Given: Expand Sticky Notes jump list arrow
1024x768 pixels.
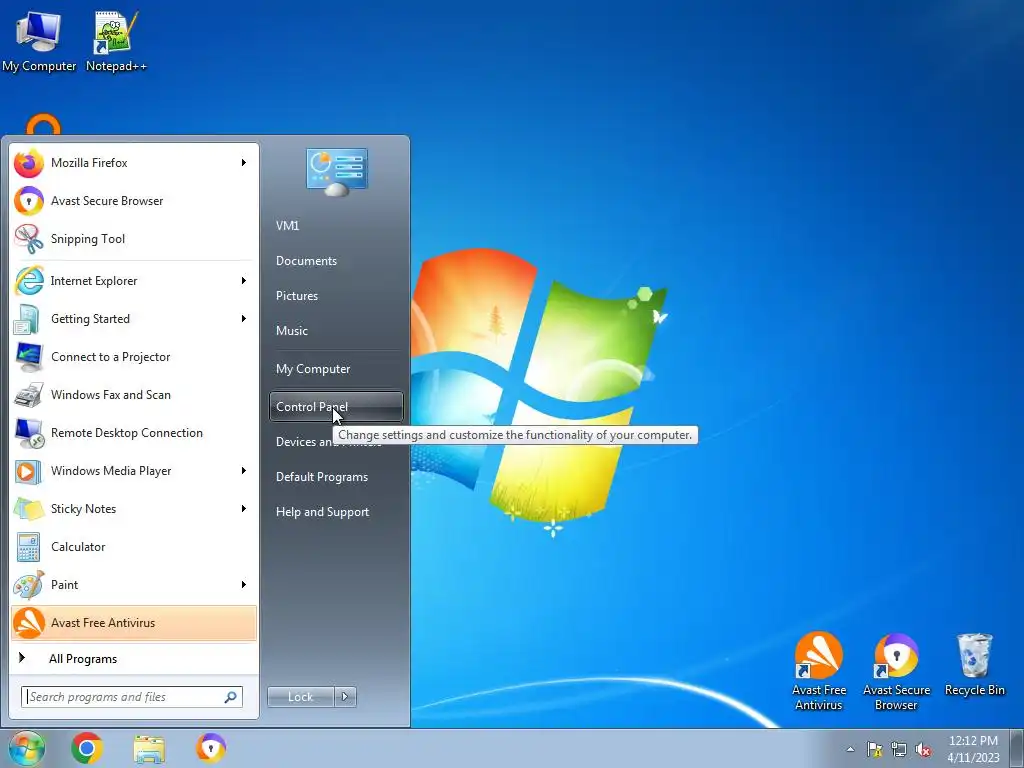Looking at the screenshot, I should pyautogui.click(x=244, y=509).
